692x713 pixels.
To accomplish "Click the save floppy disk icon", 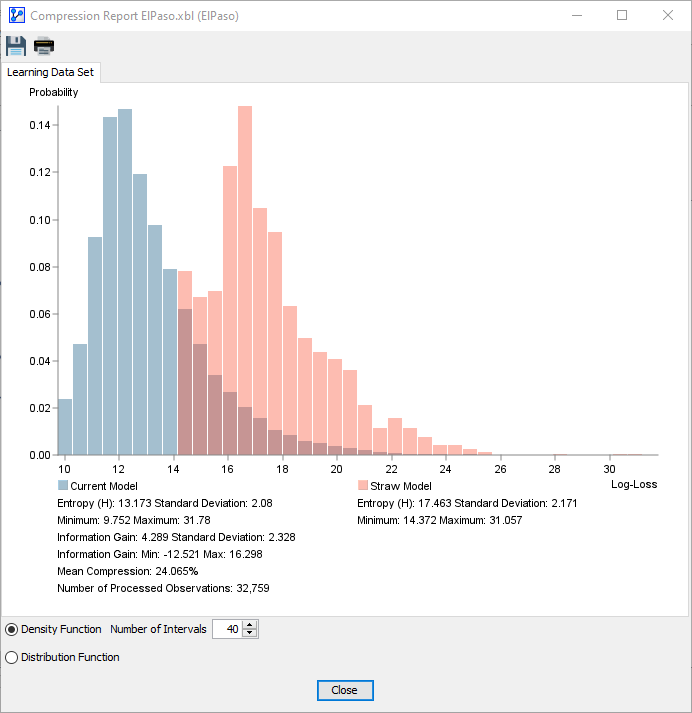I will 16,46.
